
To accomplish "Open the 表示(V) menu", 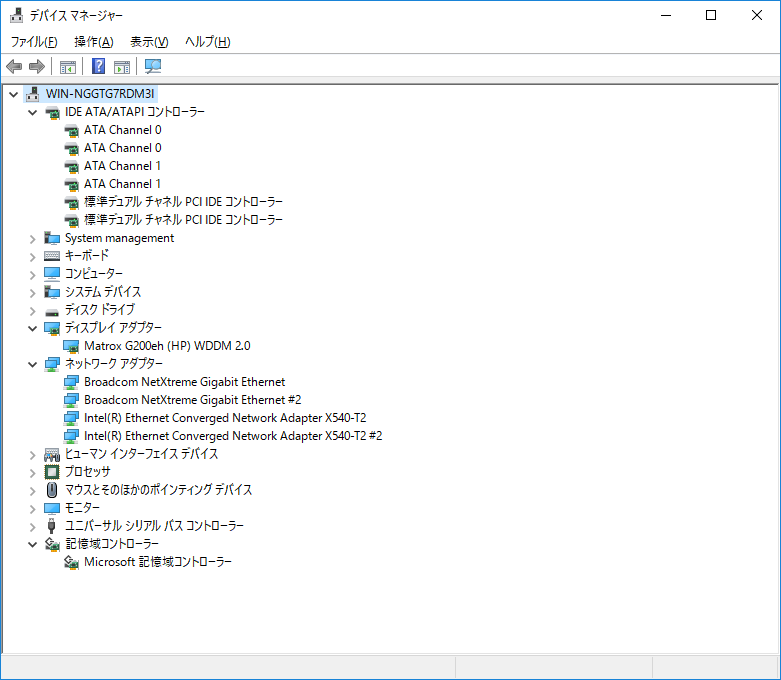I will tap(149, 42).
